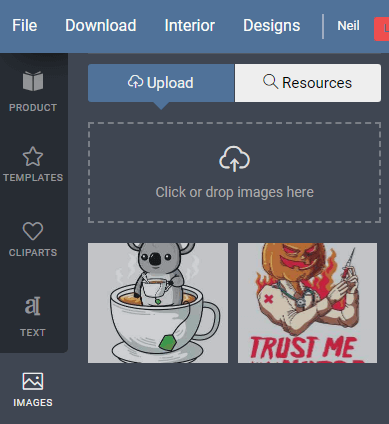Switch to the Resources tab
The height and width of the screenshot is (424, 389).
coord(308,83)
